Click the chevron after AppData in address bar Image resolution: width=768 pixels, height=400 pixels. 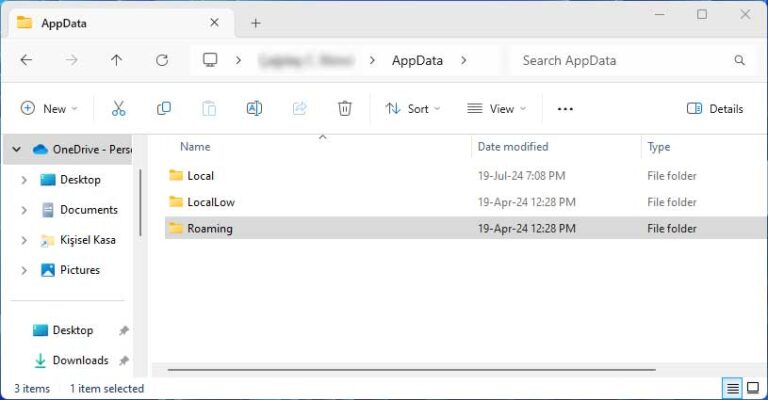[x=463, y=60]
